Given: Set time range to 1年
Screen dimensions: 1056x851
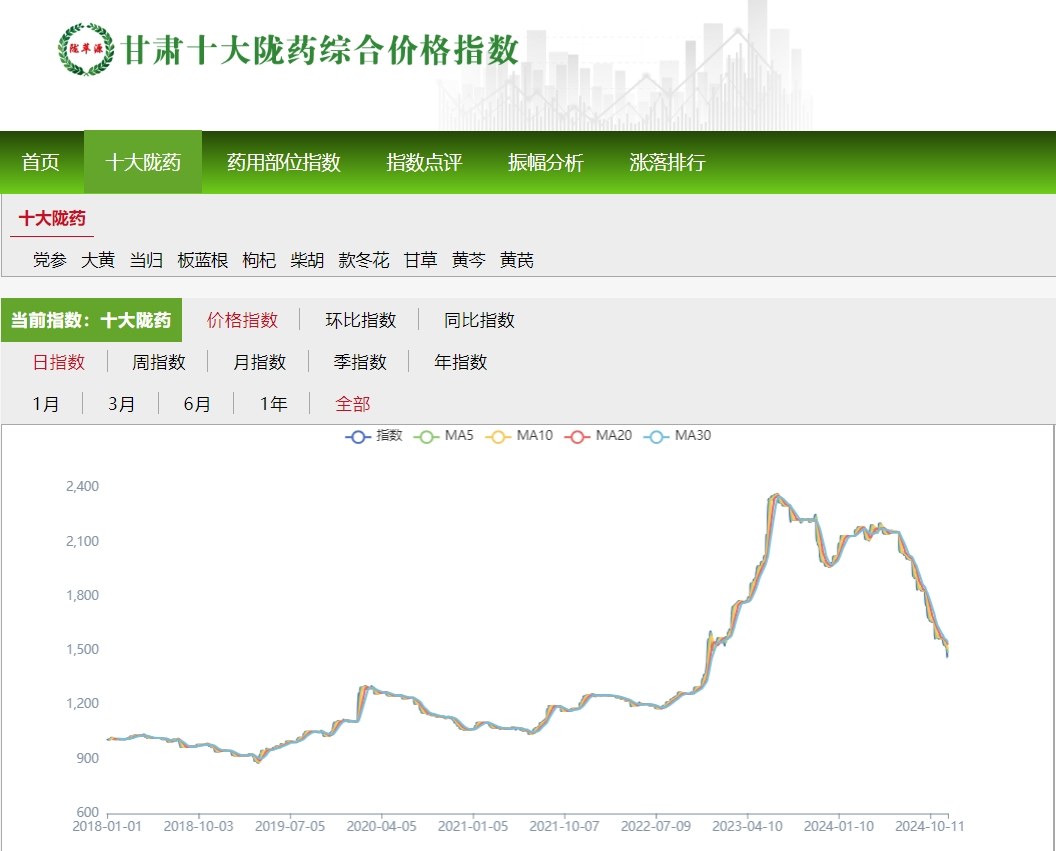Looking at the screenshot, I should (273, 404).
